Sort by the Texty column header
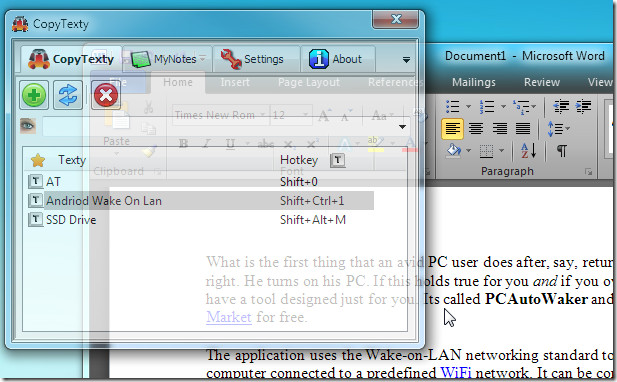617x382 pixels. point(72,160)
